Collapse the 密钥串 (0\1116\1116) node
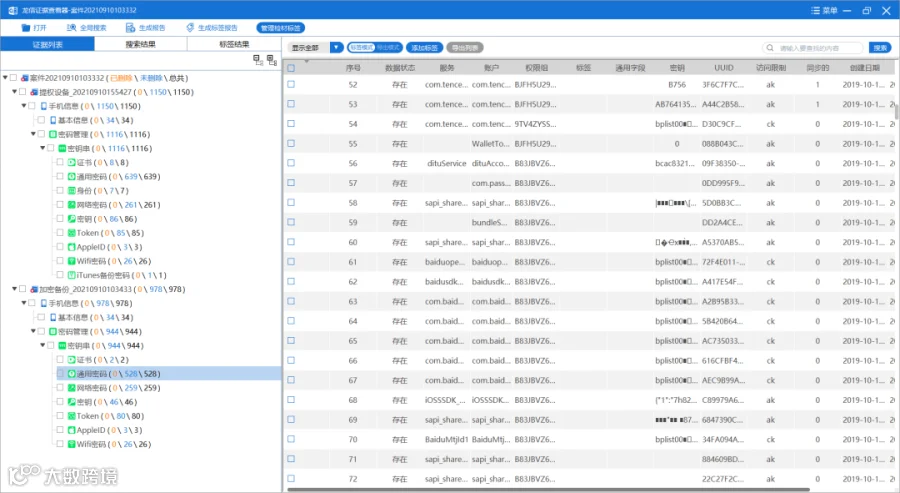Viewport: 900px width, 493px height. click(x=42, y=148)
